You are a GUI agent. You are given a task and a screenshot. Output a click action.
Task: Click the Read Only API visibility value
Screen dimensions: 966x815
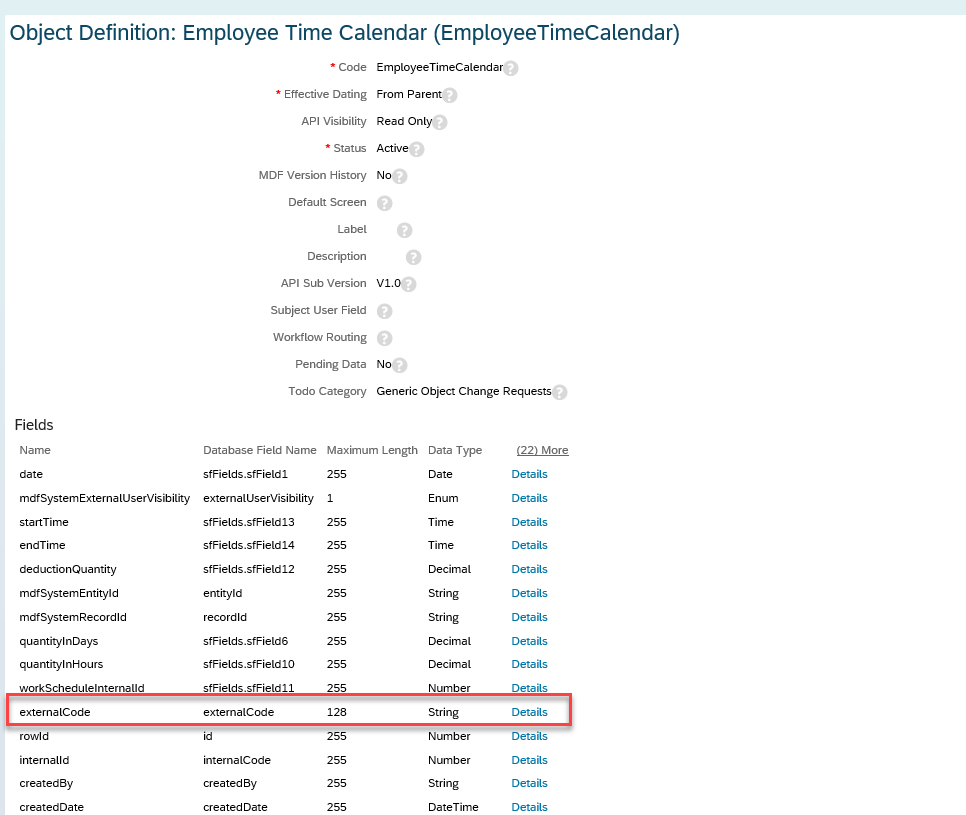tap(404, 121)
